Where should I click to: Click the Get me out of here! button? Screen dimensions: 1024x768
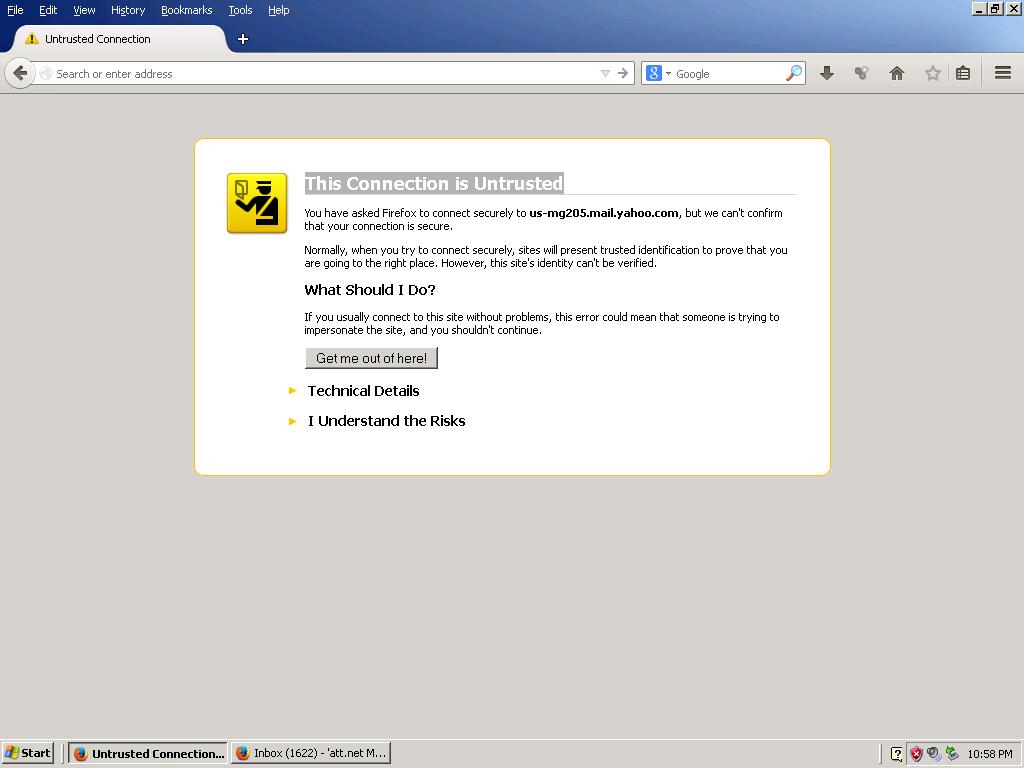tap(371, 358)
